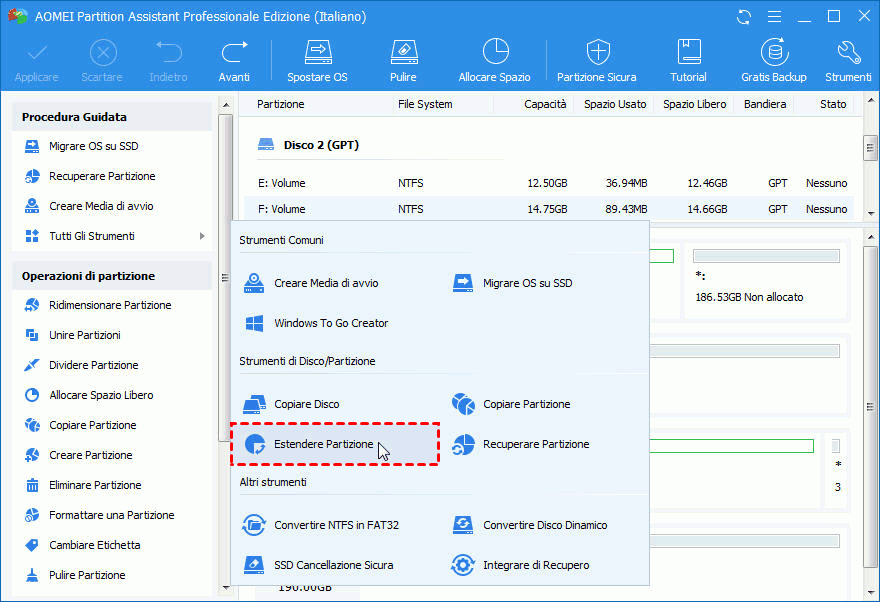Open the Pulire disk wipe tool

[x=403, y=60]
